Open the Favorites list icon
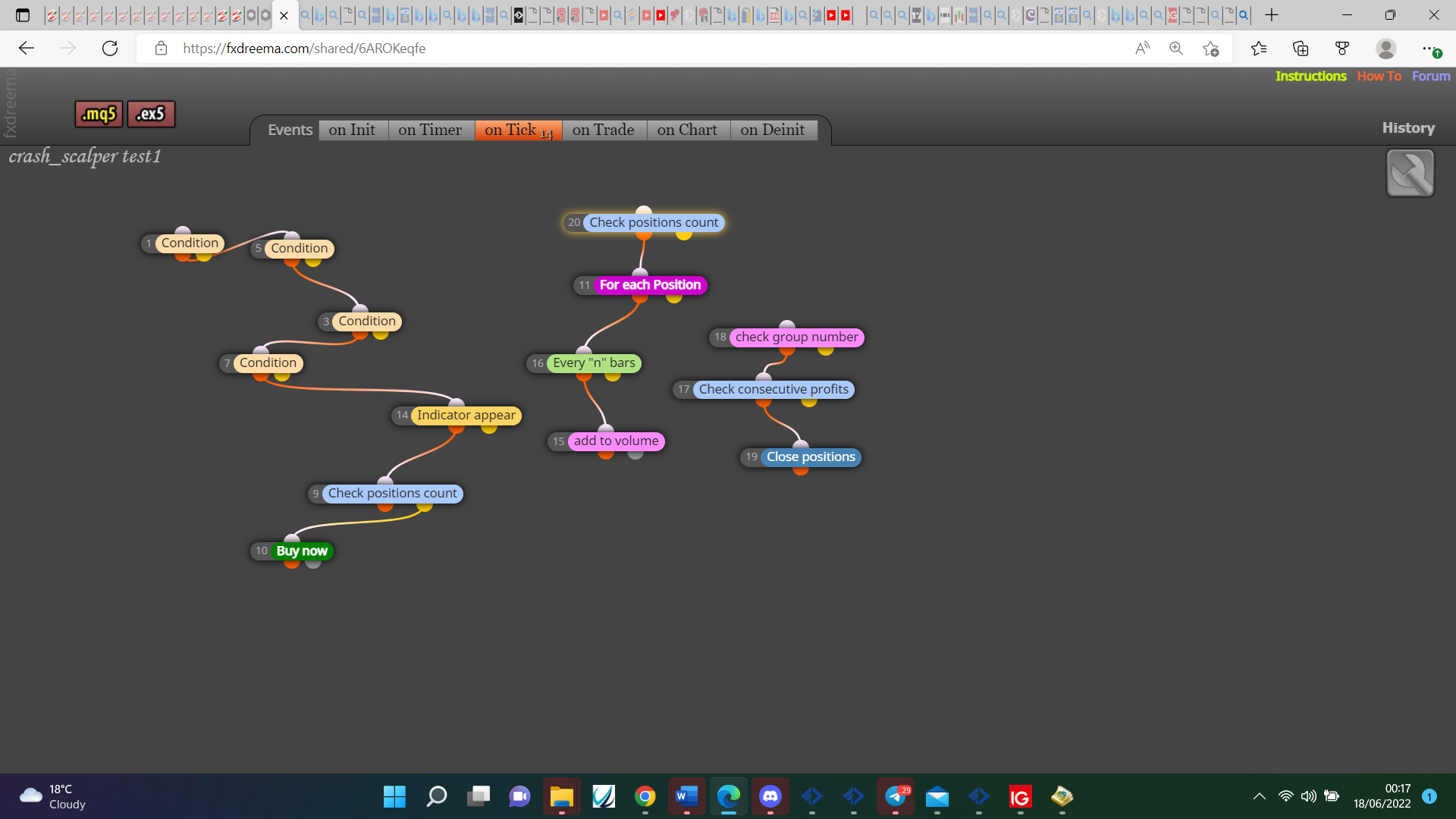Viewport: 1456px width, 819px height. coord(1259,49)
